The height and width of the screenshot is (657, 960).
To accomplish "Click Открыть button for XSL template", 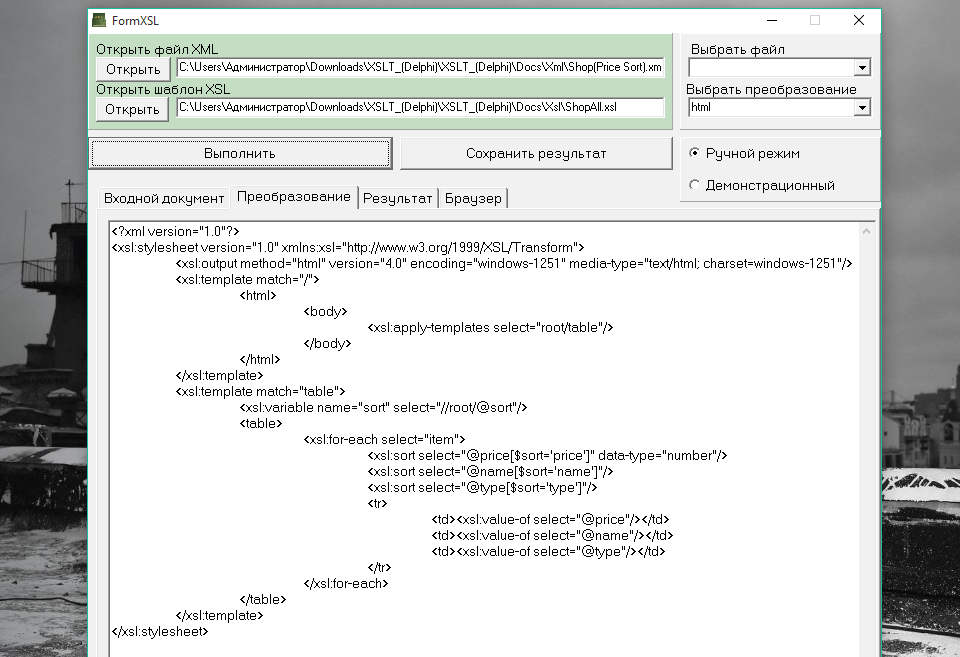I will click(132, 110).
